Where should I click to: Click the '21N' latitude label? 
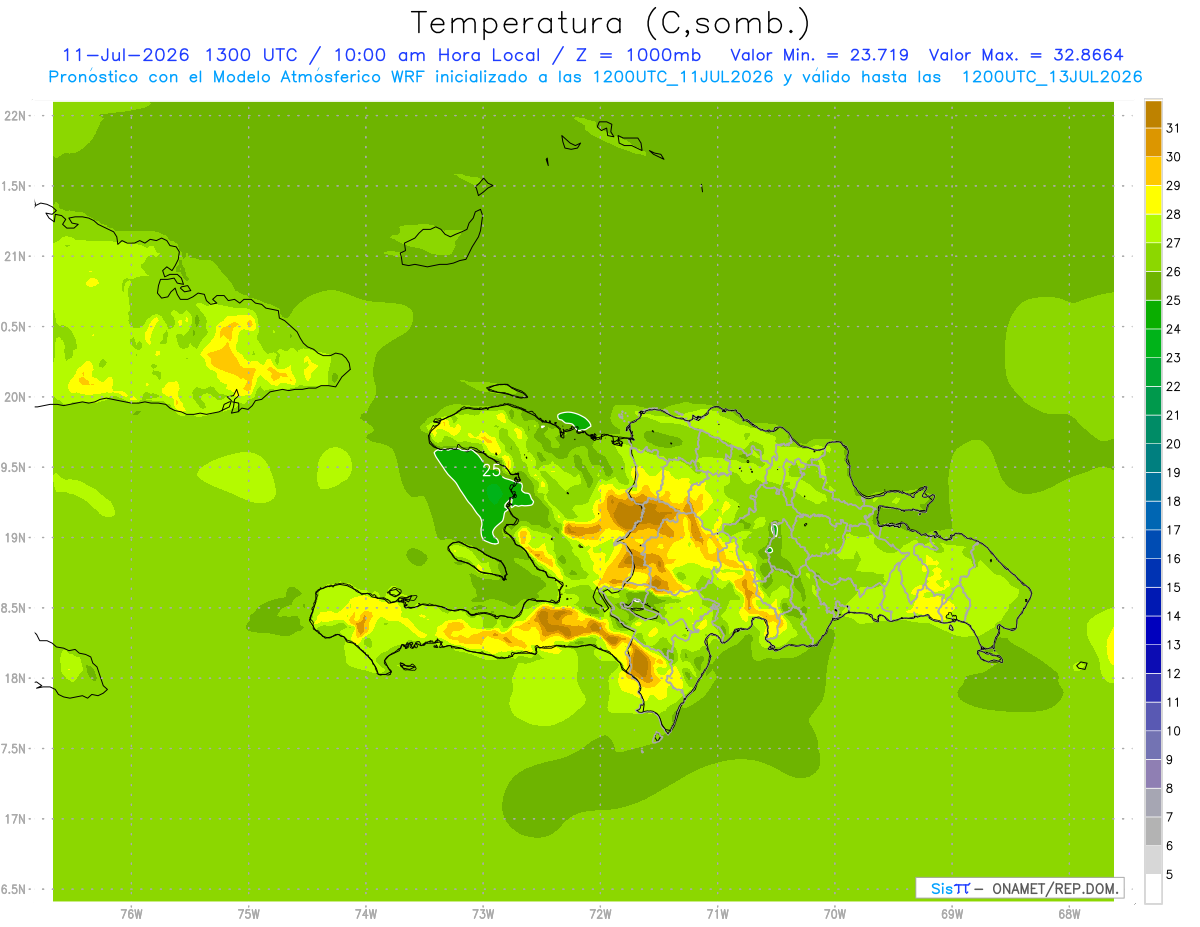coord(17,257)
